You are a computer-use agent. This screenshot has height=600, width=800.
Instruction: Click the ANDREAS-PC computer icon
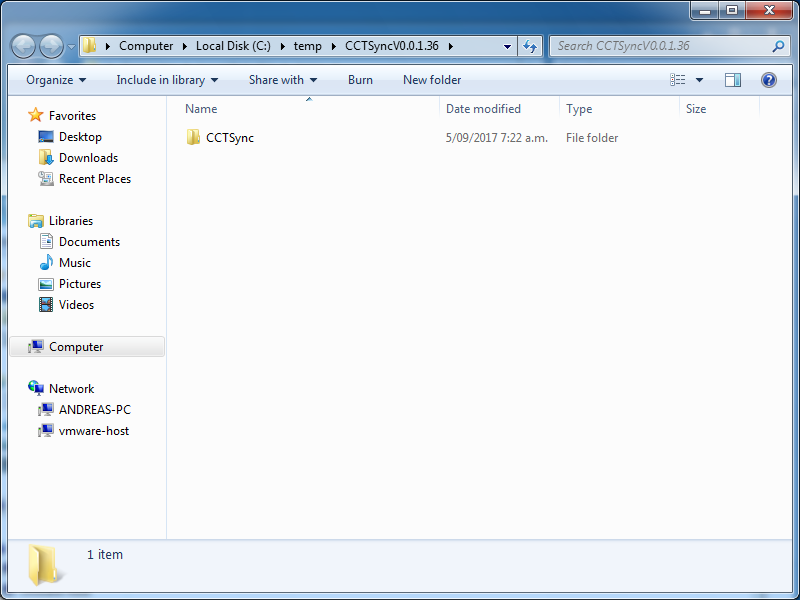pos(46,409)
